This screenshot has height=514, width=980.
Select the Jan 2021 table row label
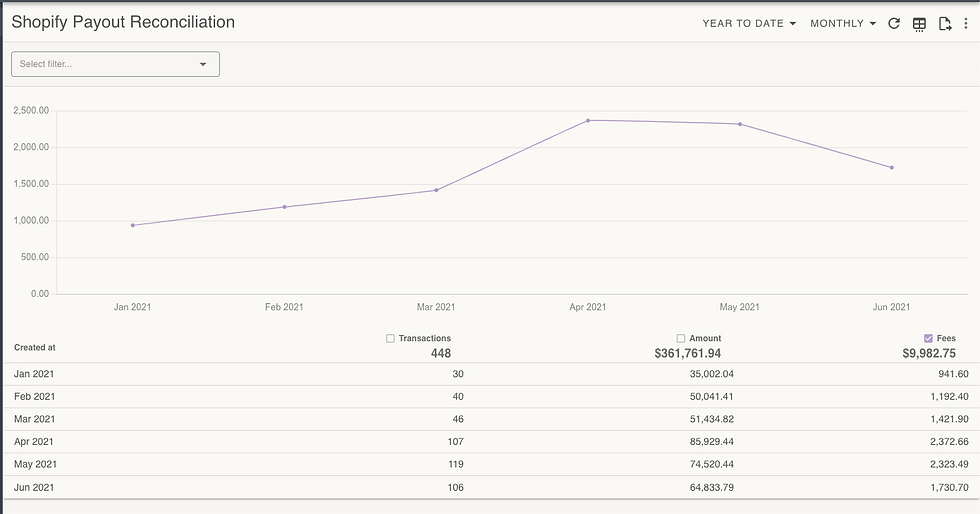click(x=34, y=374)
